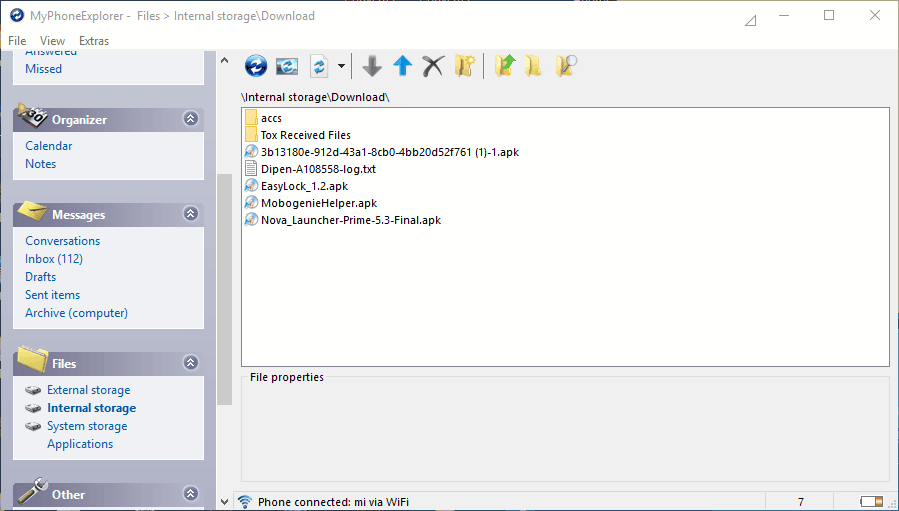
Task: Open the View menu
Action: coord(52,41)
